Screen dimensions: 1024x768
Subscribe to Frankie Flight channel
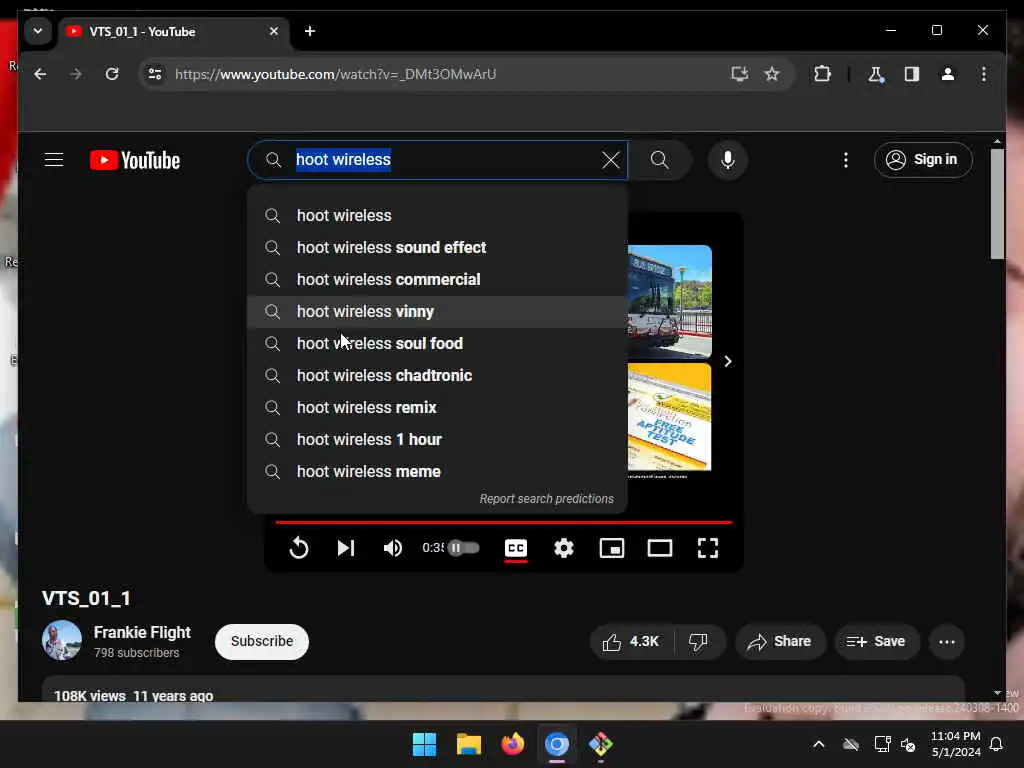262,641
